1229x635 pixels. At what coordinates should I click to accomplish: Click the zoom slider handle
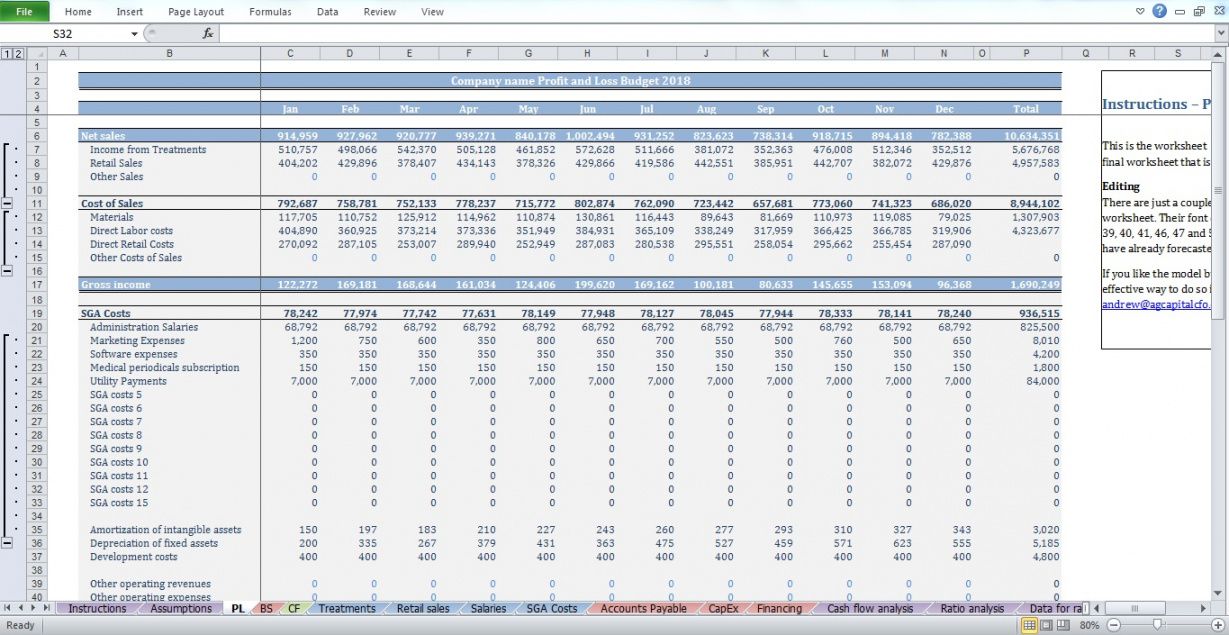[x=1157, y=625]
